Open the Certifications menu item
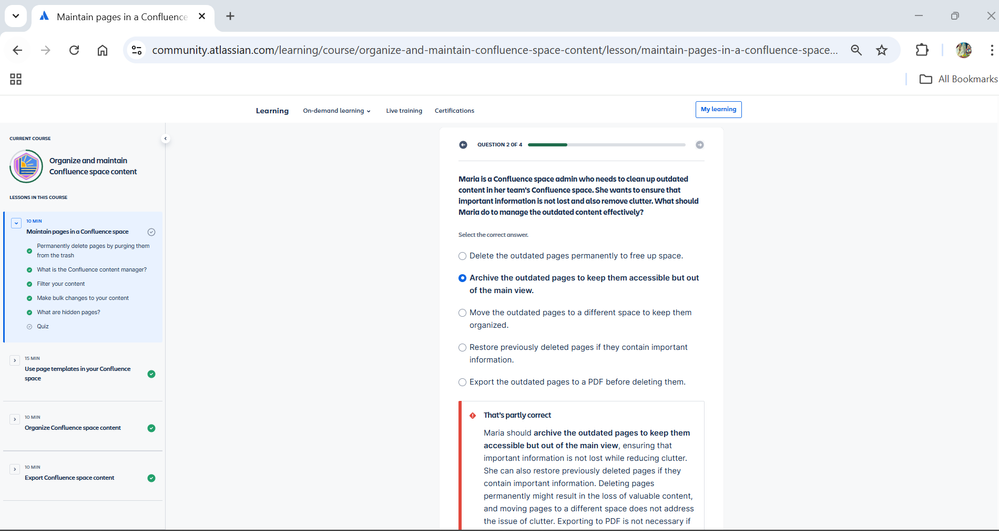Screen dimensions: 999x531 (454, 111)
